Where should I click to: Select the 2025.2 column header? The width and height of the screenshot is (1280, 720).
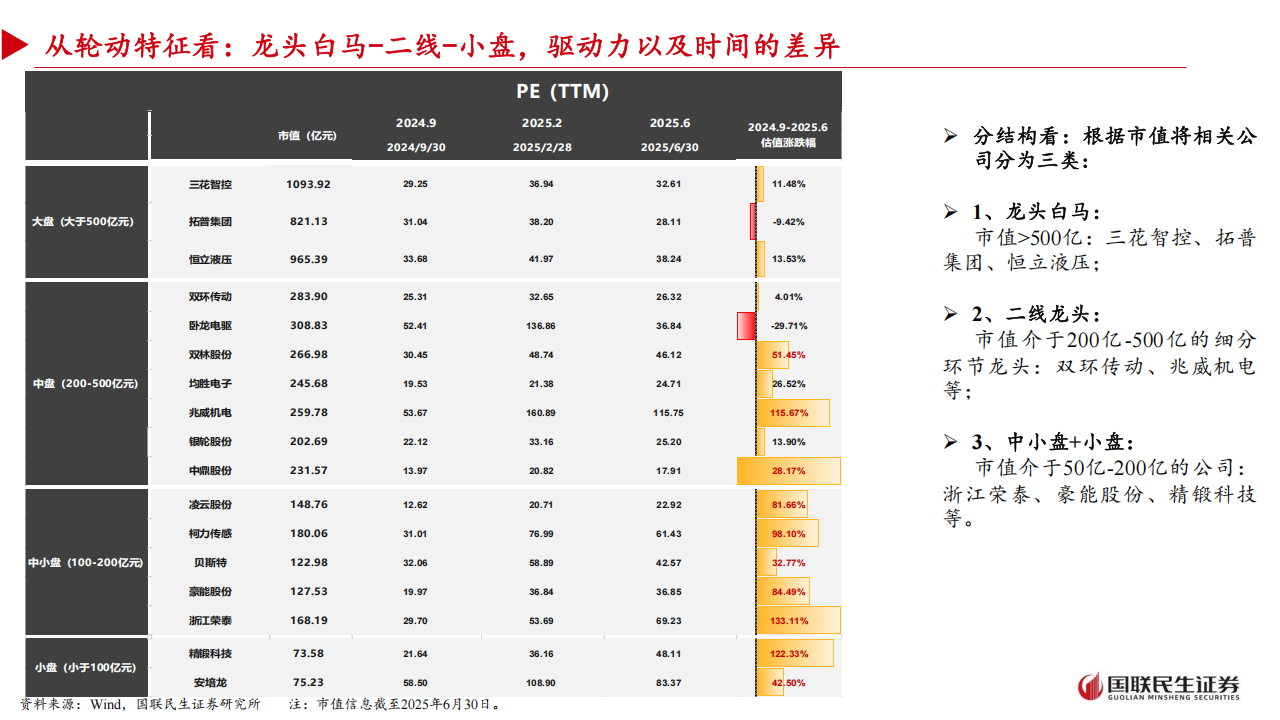tap(542, 123)
